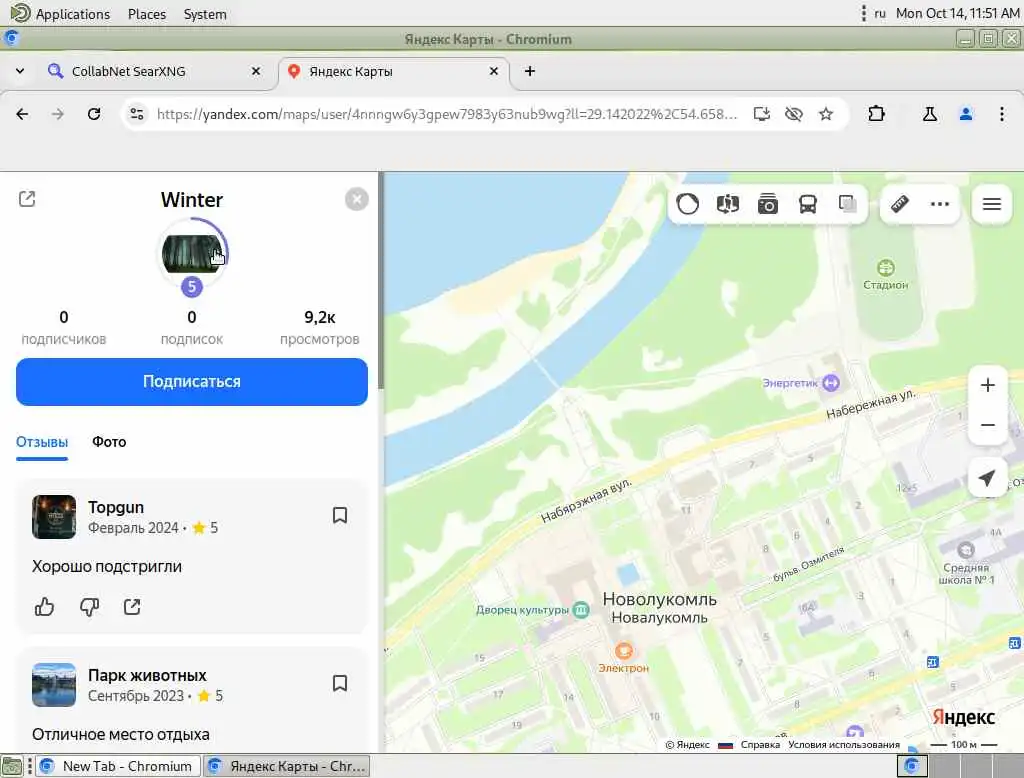Switch to the Отзывы tab
Viewport: 1024px width, 778px height.
(42, 442)
